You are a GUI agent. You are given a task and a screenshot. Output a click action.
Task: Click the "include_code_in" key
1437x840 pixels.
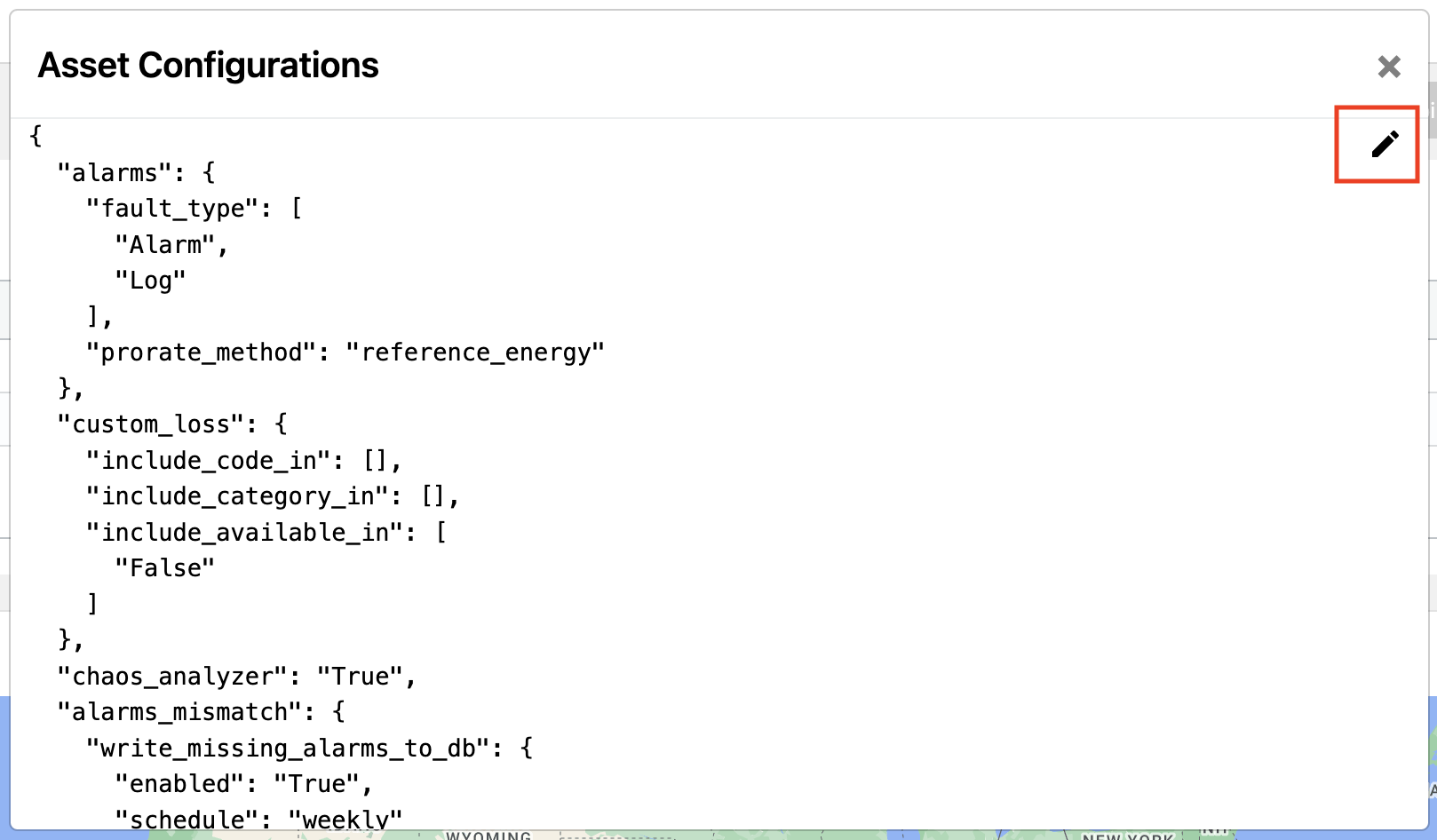[x=209, y=461]
